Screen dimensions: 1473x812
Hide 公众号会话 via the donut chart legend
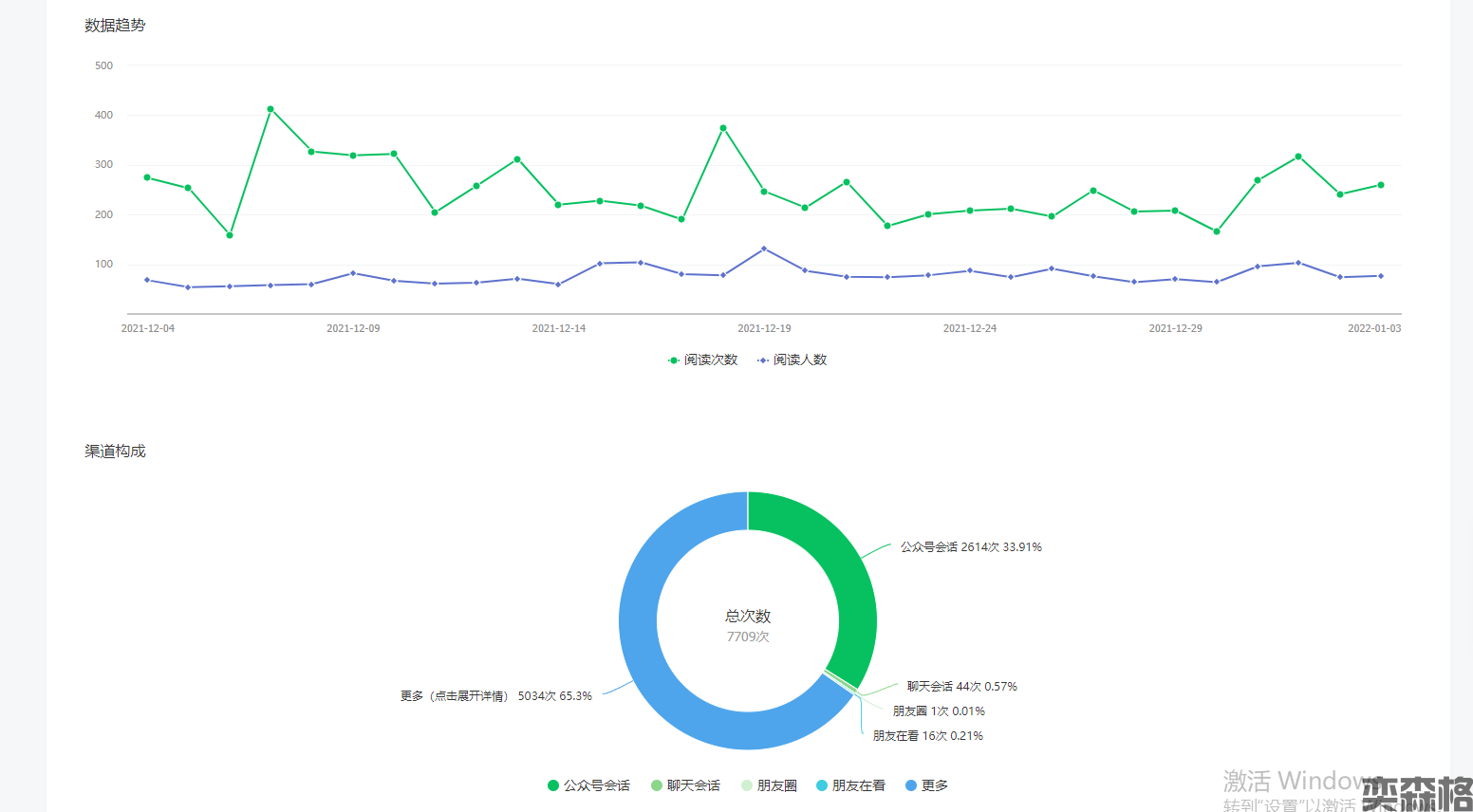tap(588, 785)
